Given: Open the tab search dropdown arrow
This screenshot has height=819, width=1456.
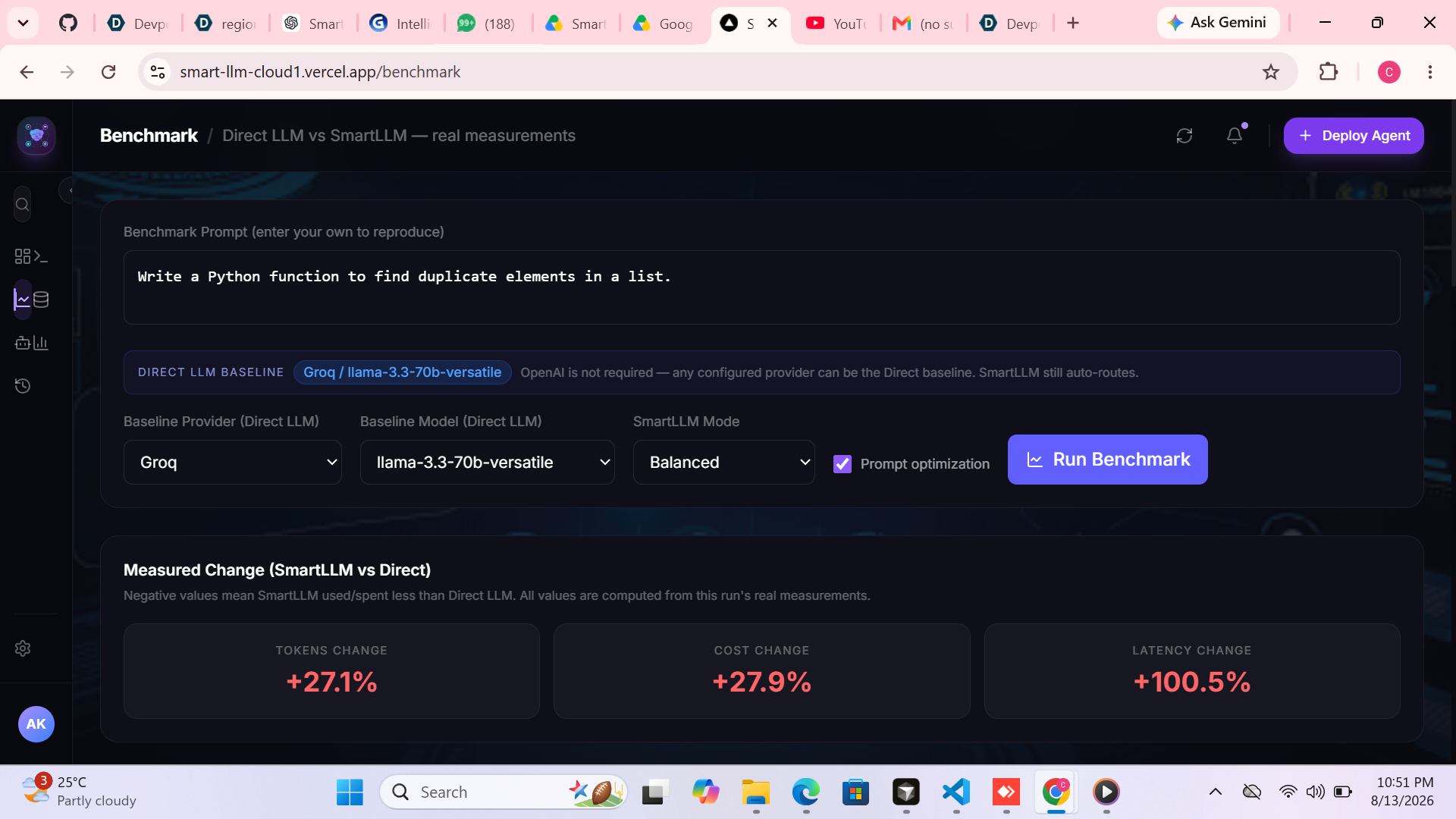Looking at the screenshot, I should pos(23,23).
